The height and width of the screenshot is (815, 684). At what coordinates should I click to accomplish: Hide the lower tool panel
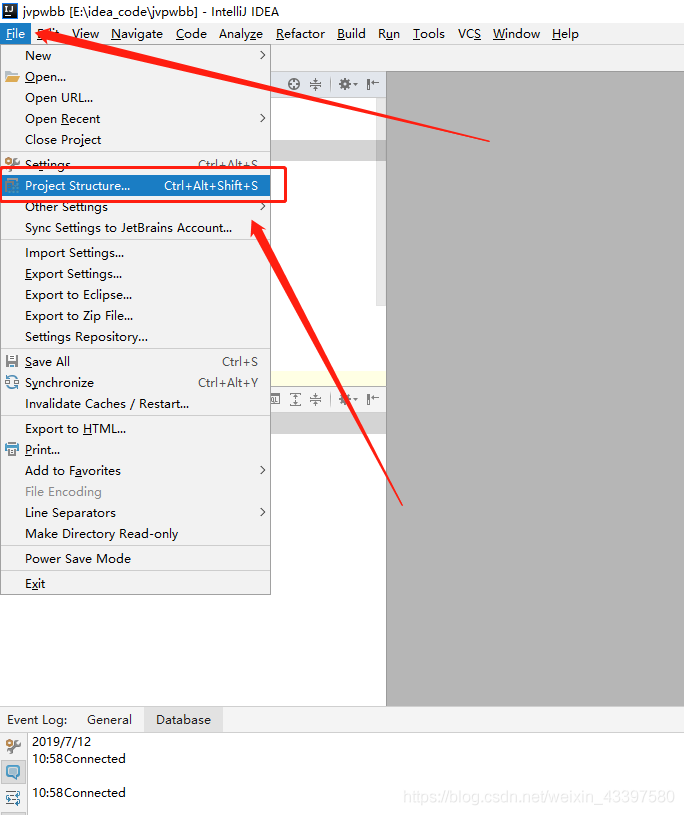click(x=373, y=399)
